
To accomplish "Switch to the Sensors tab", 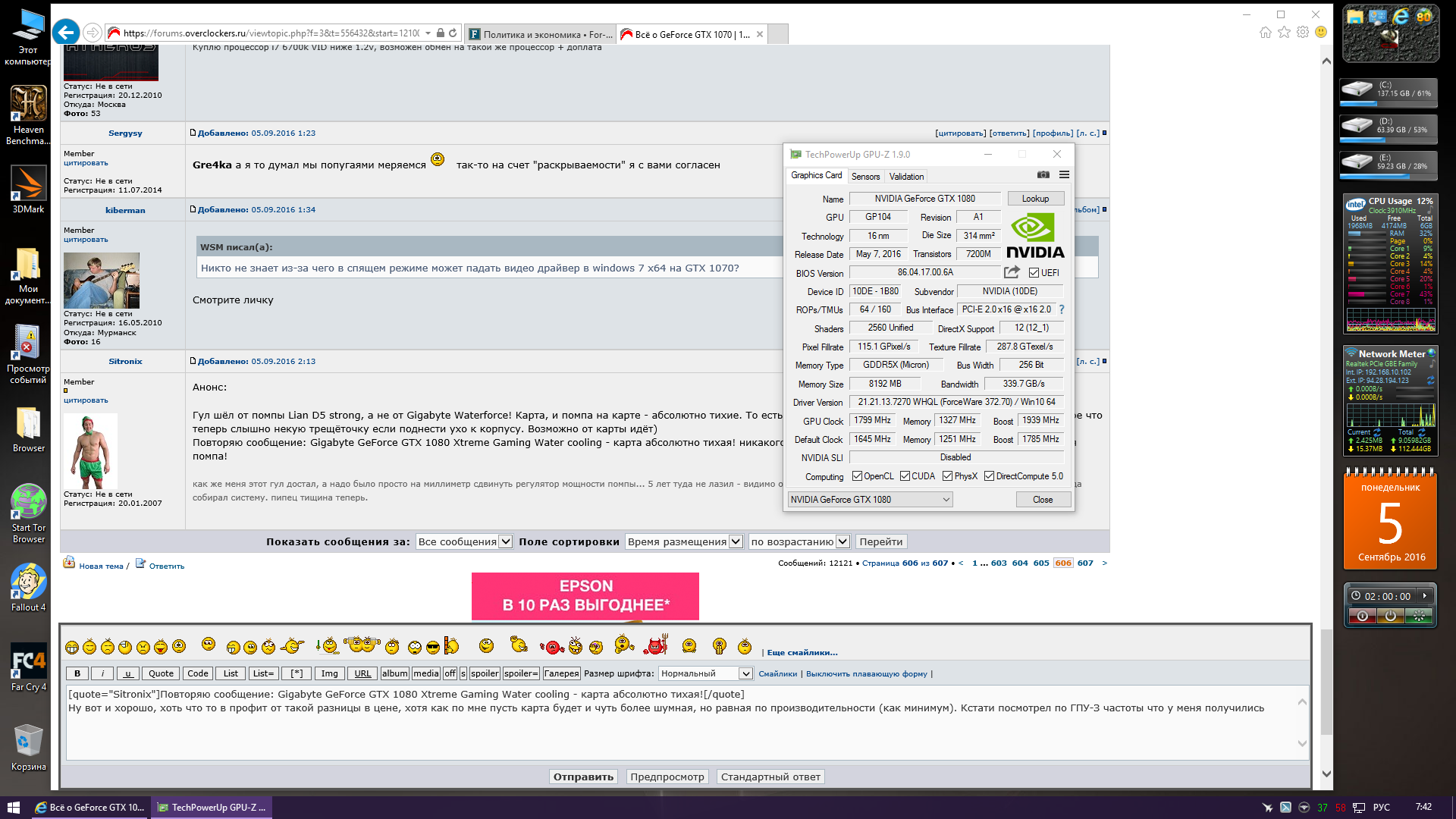I will point(865,176).
